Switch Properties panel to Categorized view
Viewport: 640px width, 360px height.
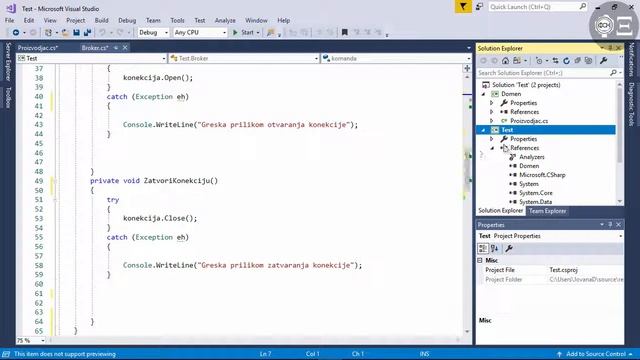coord(483,248)
